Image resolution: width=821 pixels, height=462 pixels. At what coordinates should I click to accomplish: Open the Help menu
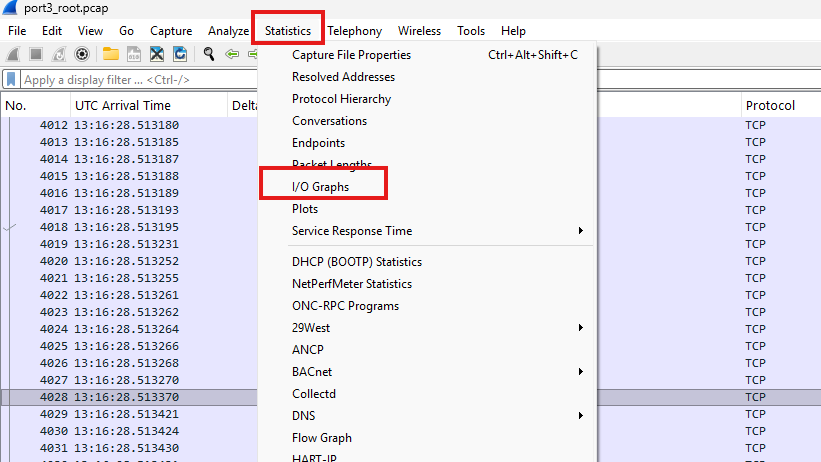click(x=513, y=31)
